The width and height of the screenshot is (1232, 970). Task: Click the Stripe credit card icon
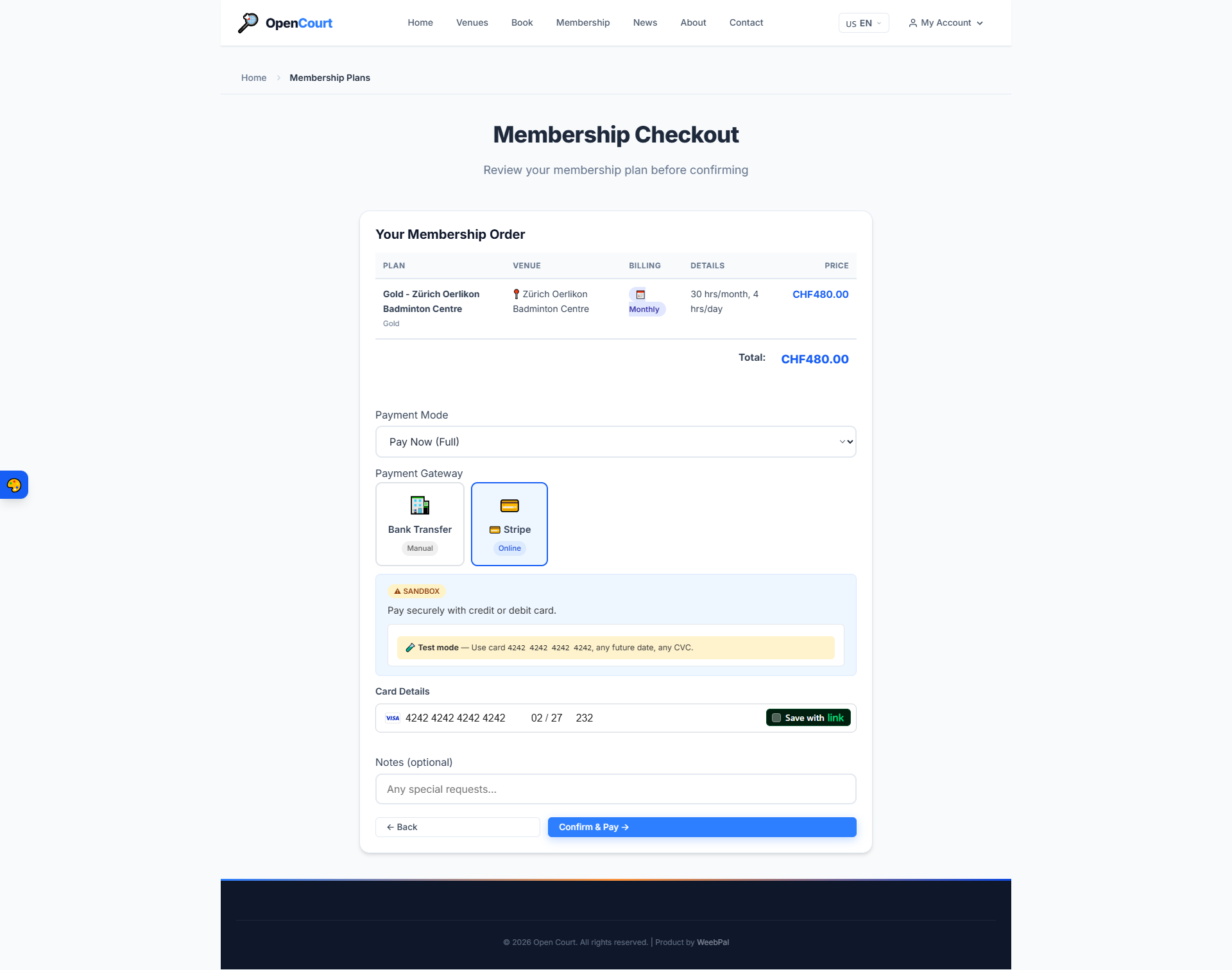coord(509,506)
